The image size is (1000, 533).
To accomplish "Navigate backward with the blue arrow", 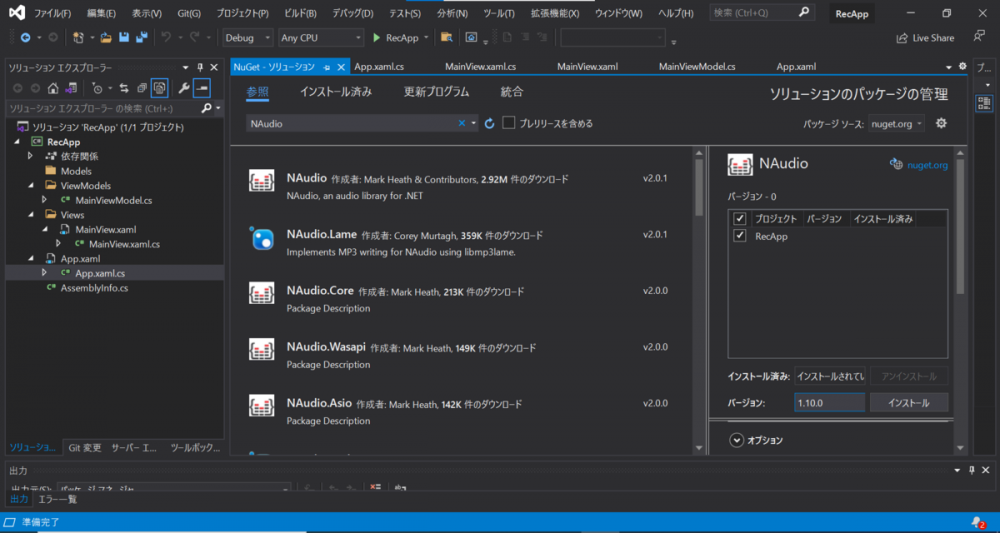I will pos(26,38).
